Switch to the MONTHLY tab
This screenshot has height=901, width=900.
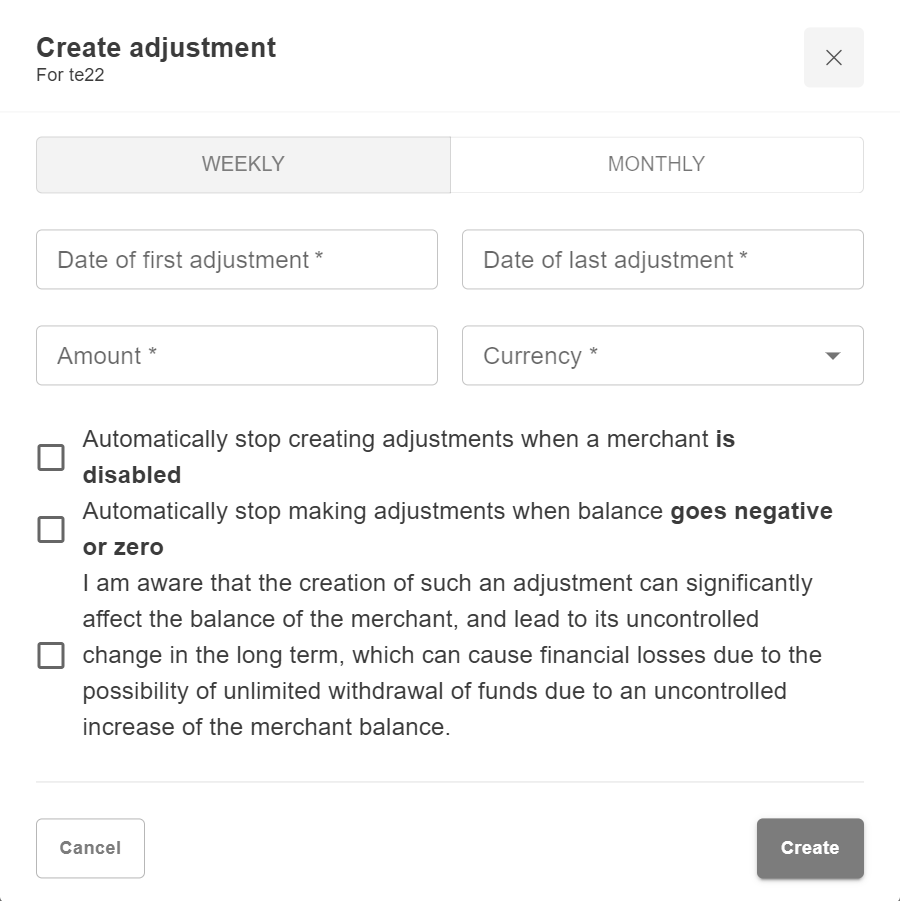656,165
